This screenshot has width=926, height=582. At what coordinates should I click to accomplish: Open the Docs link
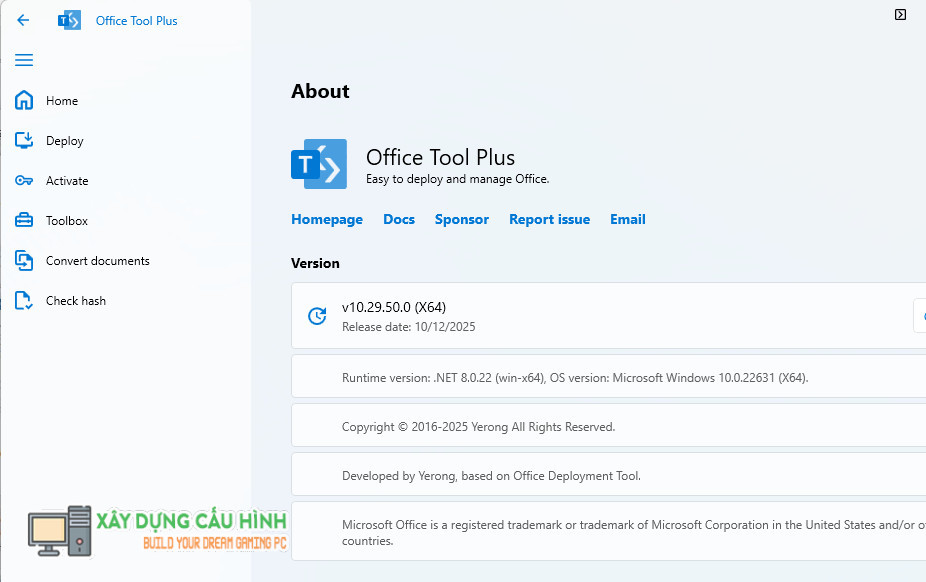coord(399,219)
